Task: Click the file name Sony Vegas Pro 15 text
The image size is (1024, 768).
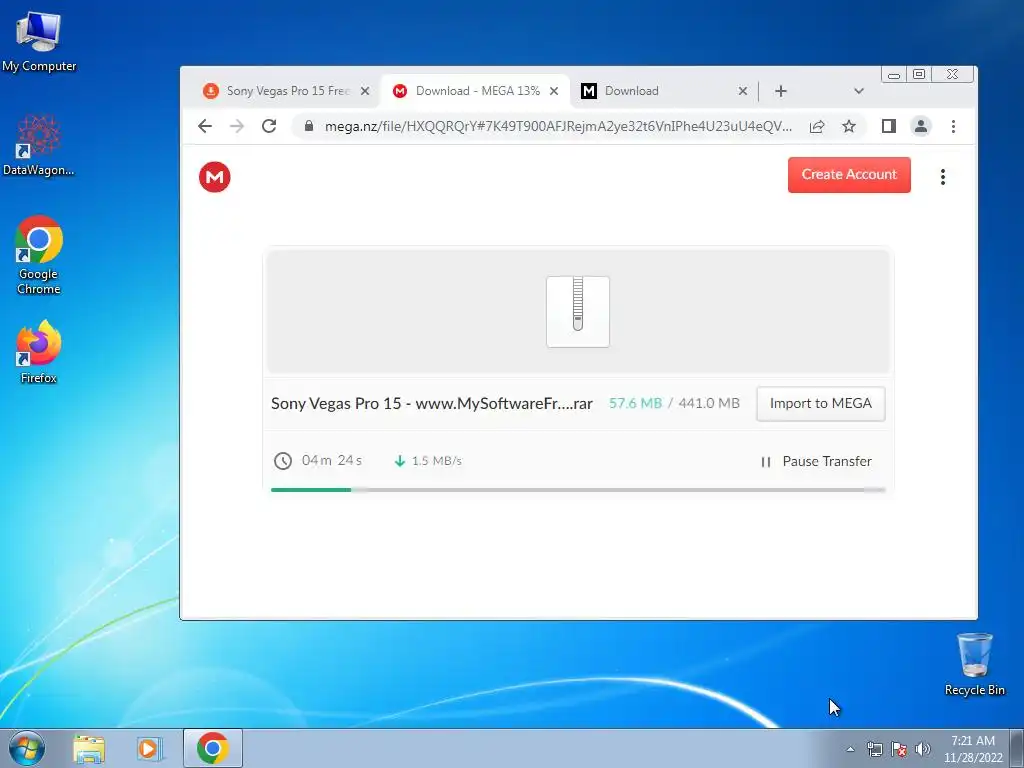Action: (x=432, y=404)
